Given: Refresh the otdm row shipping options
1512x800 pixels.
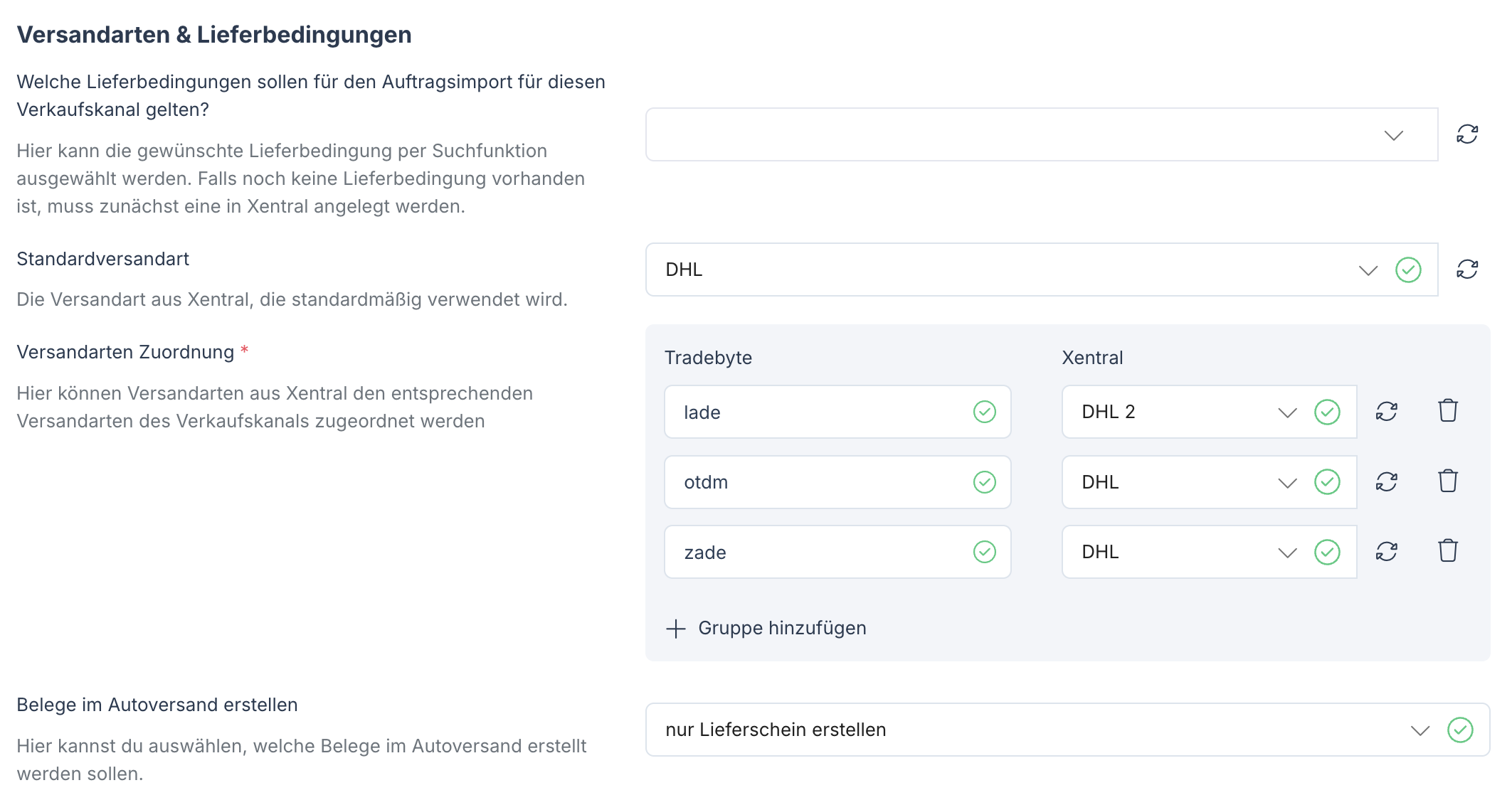Looking at the screenshot, I should pyautogui.click(x=1387, y=482).
